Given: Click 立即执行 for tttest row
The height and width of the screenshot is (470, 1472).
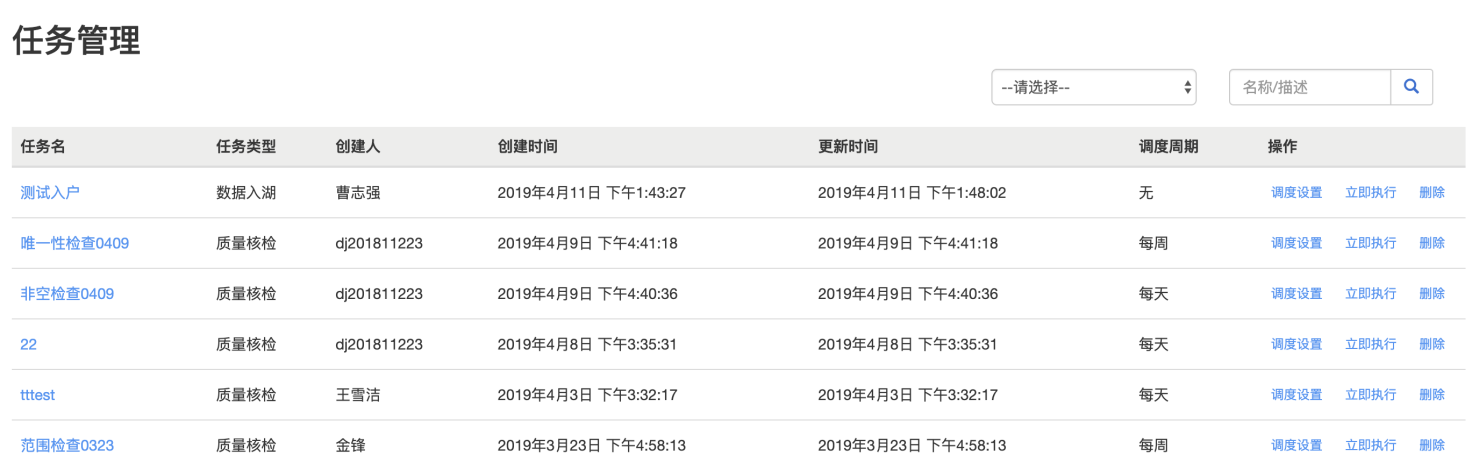Looking at the screenshot, I should [x=1371, y=395].
